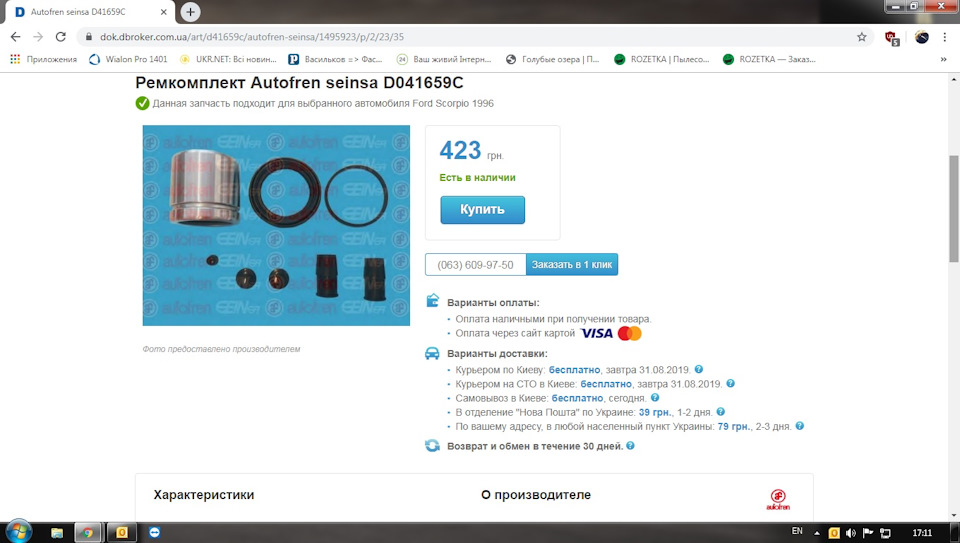
Task: Open the ROZETKA Пылесо... bookmark
Action: click(x=661, y=59)
